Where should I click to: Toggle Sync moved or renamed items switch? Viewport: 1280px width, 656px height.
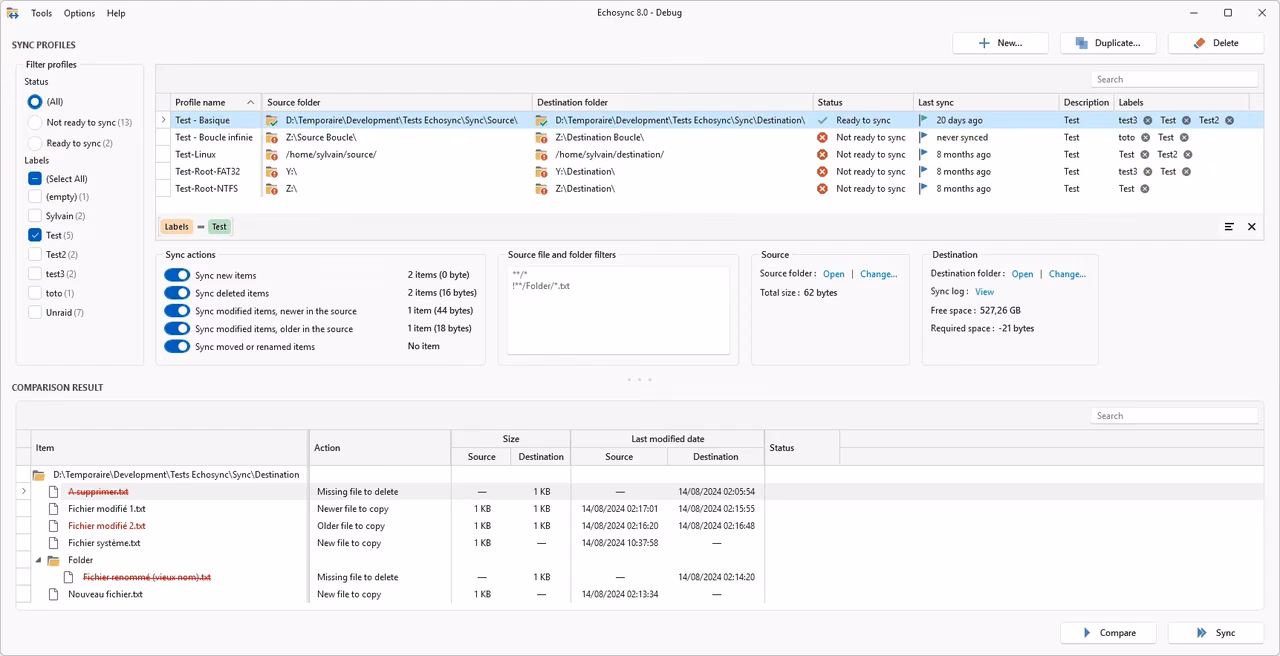[x=177, y=346]
